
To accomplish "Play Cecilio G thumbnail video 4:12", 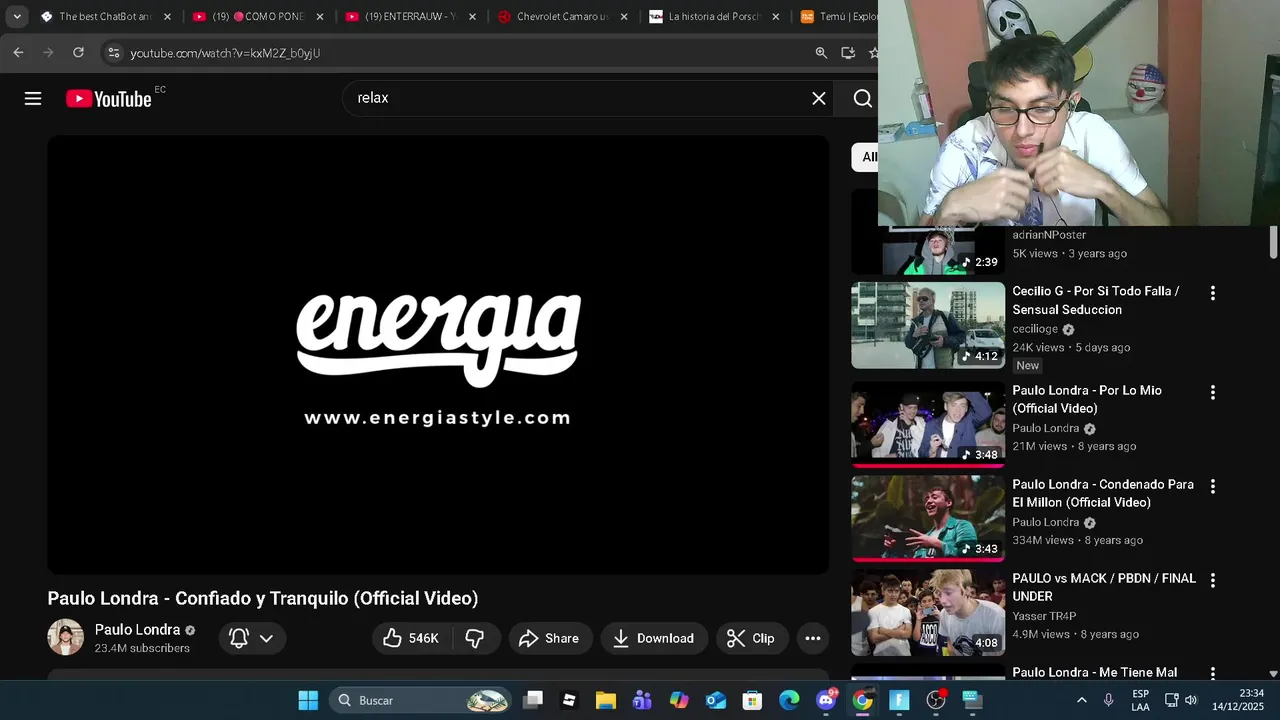I will tap(928, 325).
